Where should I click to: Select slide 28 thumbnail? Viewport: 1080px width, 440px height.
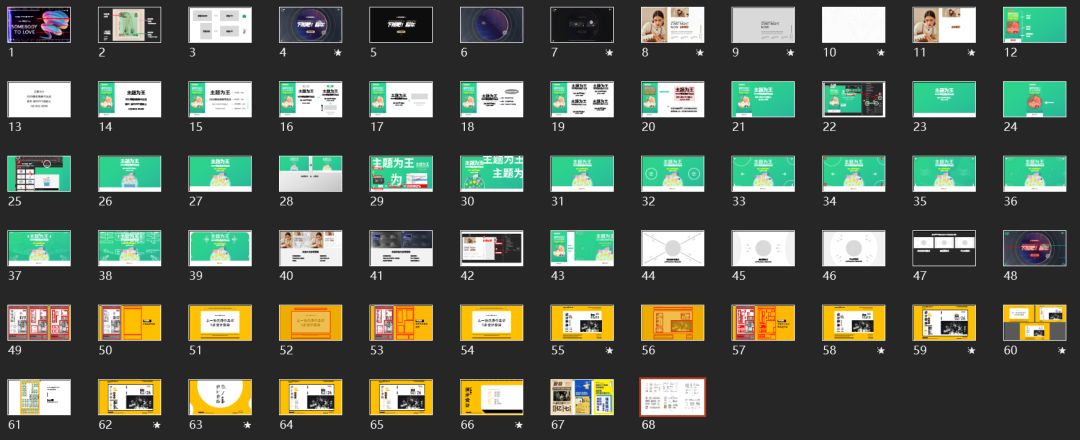click(x=311, y=174)
